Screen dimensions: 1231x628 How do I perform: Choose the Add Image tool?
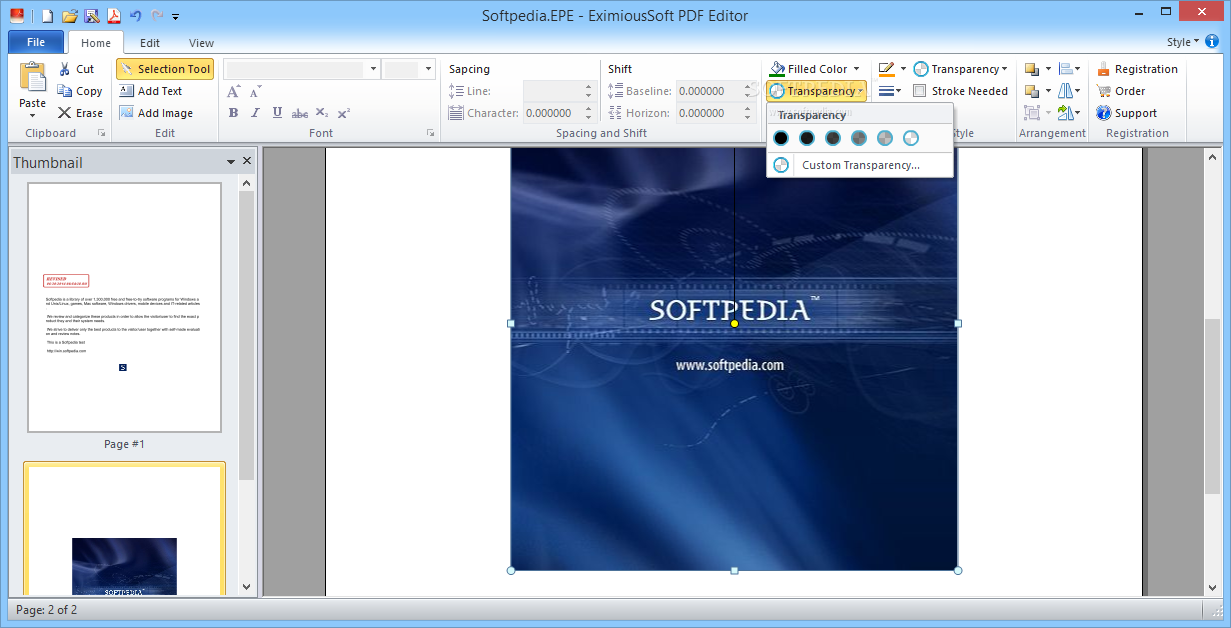point(155,113)
